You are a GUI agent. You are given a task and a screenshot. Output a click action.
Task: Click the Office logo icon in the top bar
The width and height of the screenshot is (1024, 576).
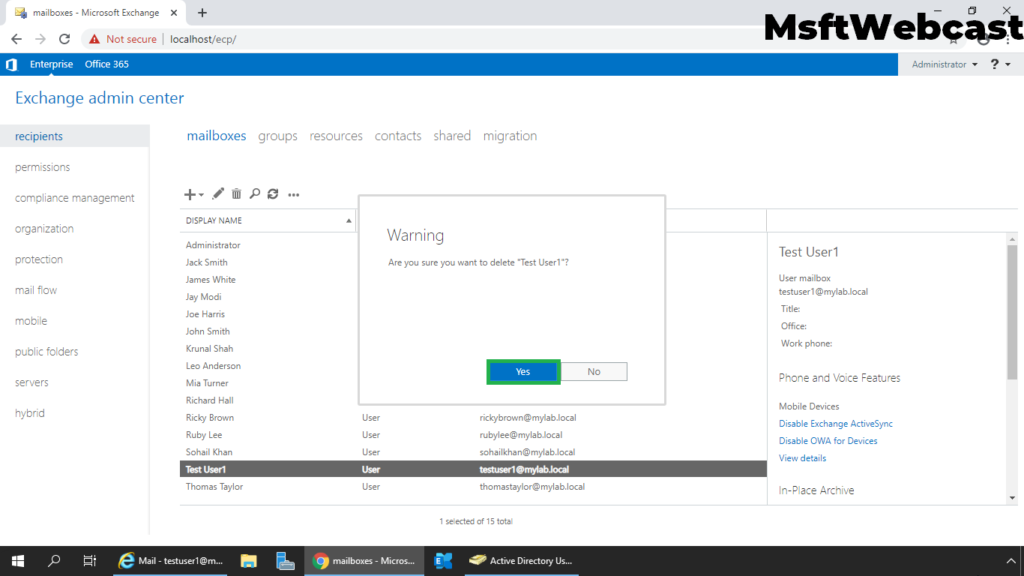pos(11,64)
